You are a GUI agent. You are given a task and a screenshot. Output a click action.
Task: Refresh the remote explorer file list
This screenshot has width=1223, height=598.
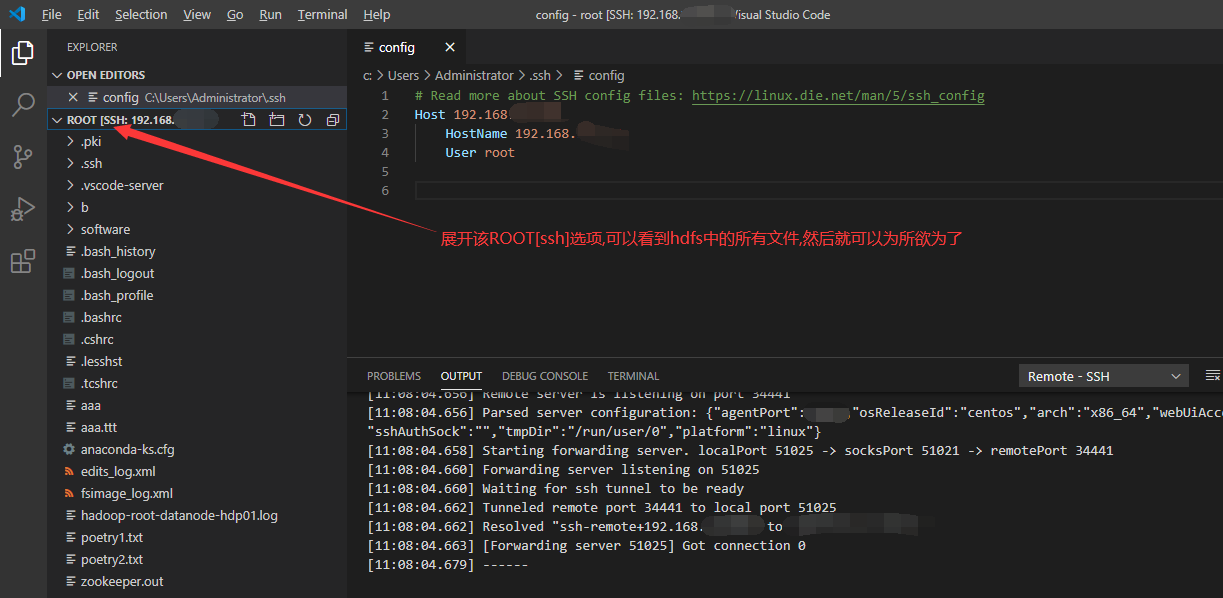[305, 118]
